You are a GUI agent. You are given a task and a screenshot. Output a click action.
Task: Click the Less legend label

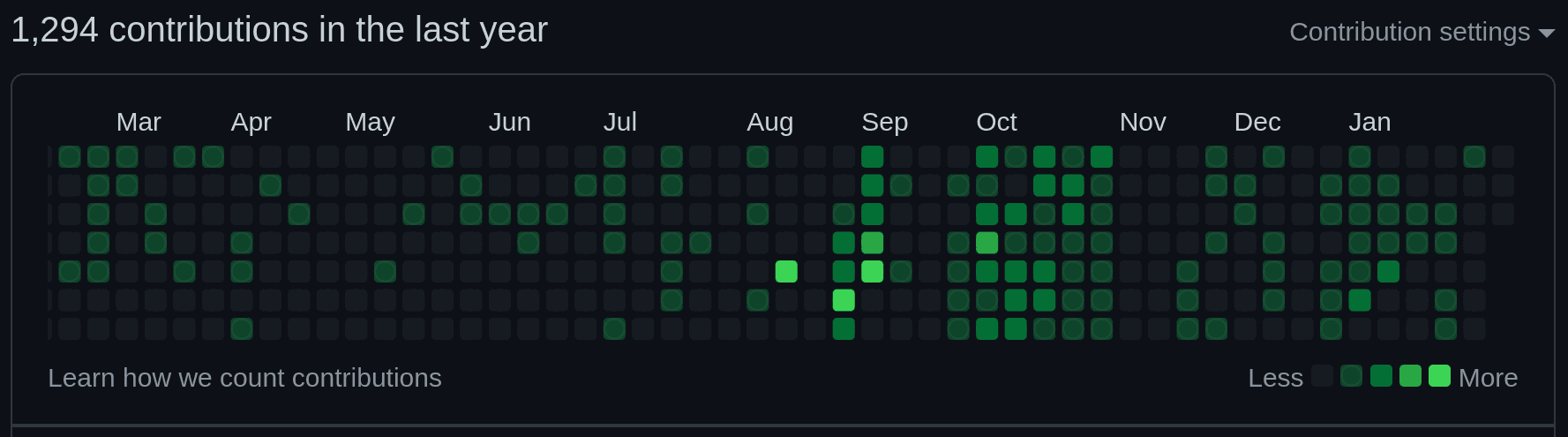[1275, 378]
